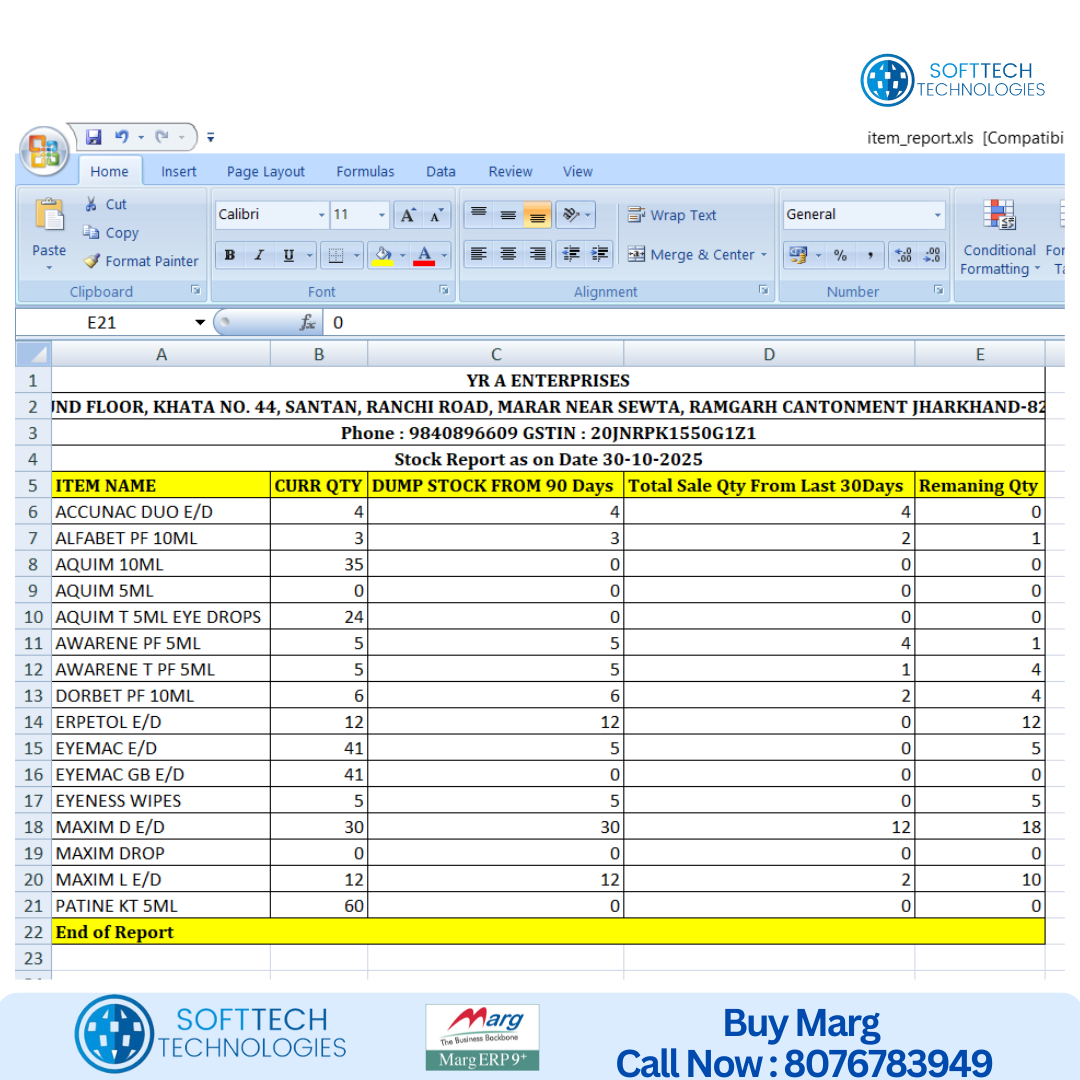
Task: Save the workbook from Quick Access toolbar
Action: 94,137
